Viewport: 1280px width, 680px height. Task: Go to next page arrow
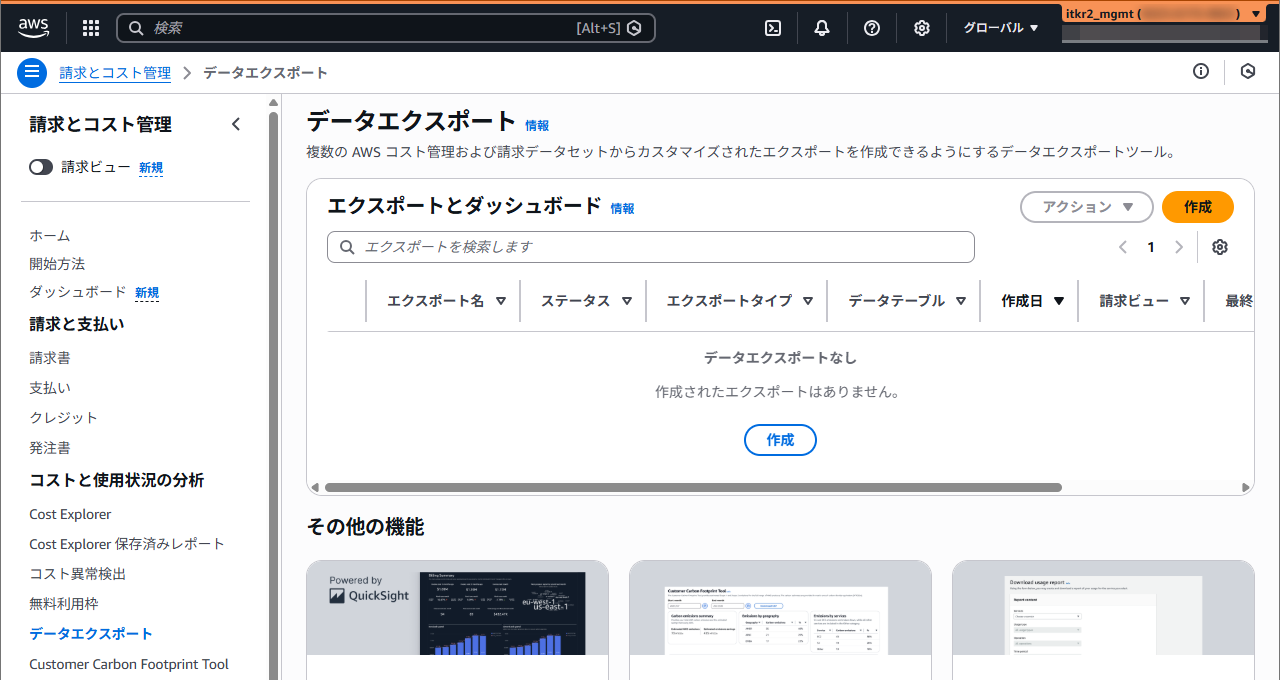[1179, 247]
